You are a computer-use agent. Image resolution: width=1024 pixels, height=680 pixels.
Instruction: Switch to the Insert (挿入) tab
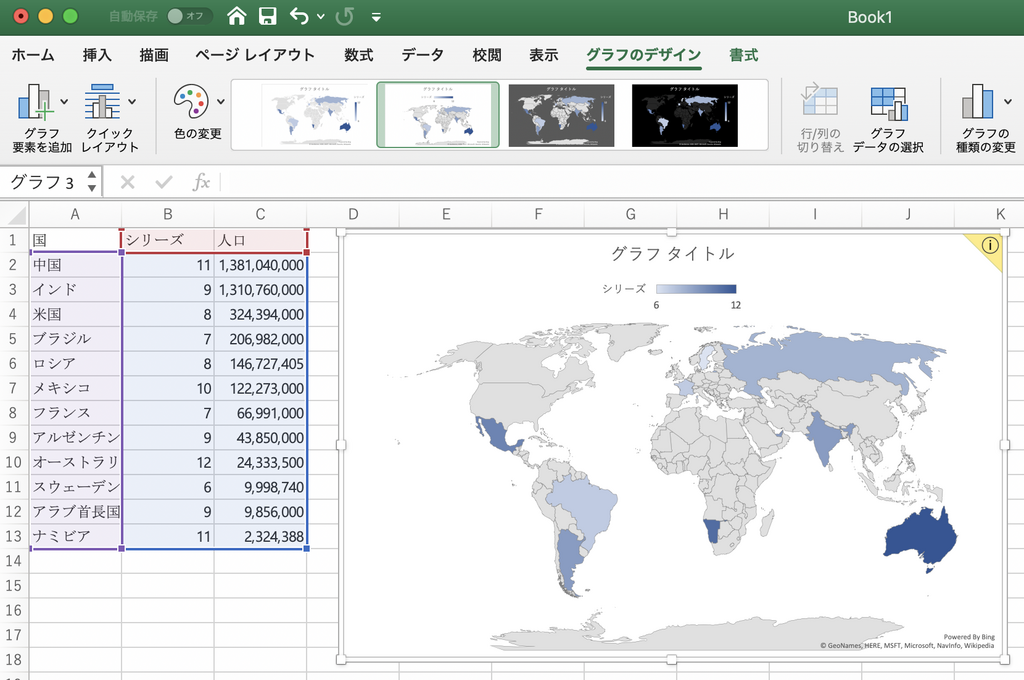97,55
